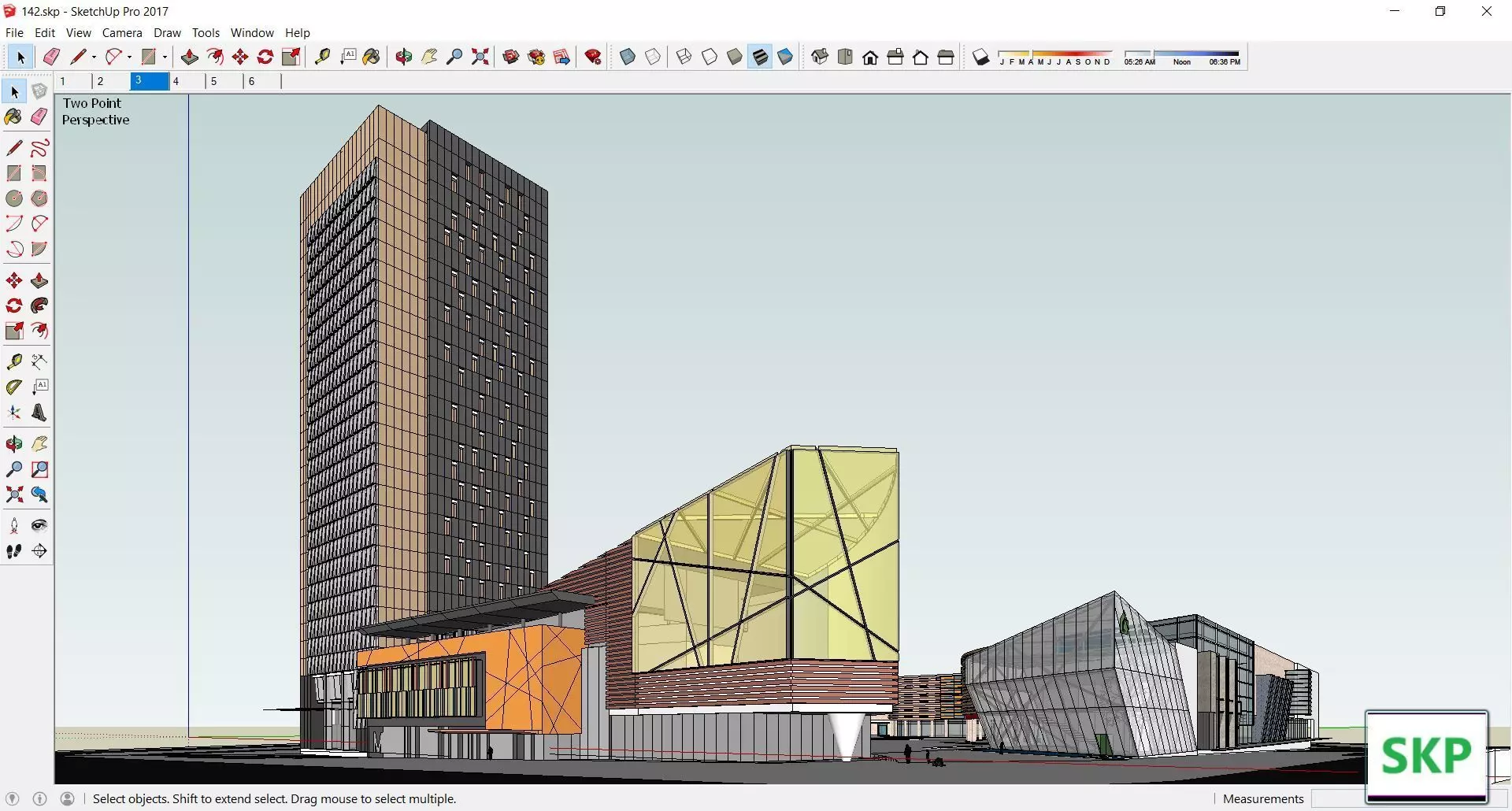
Task: Expand the Rectangle tool dropdown arrow
Action: coord(165,57)
